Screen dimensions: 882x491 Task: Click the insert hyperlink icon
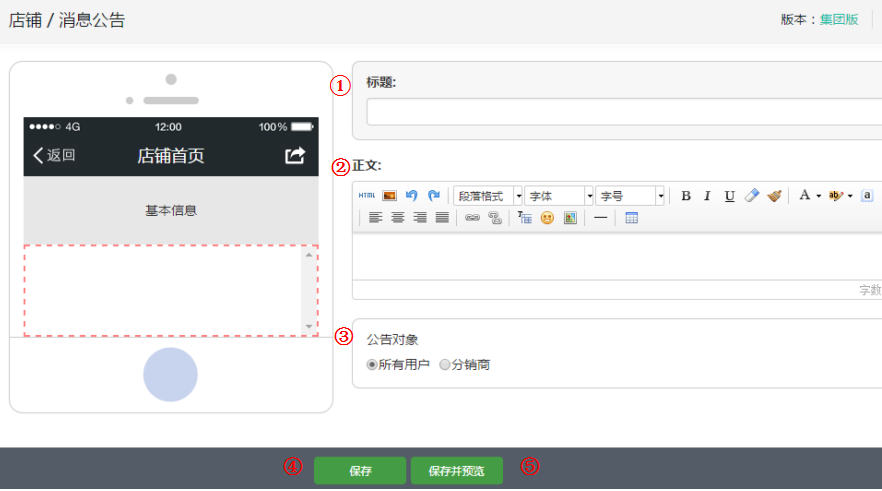(472, 218)
